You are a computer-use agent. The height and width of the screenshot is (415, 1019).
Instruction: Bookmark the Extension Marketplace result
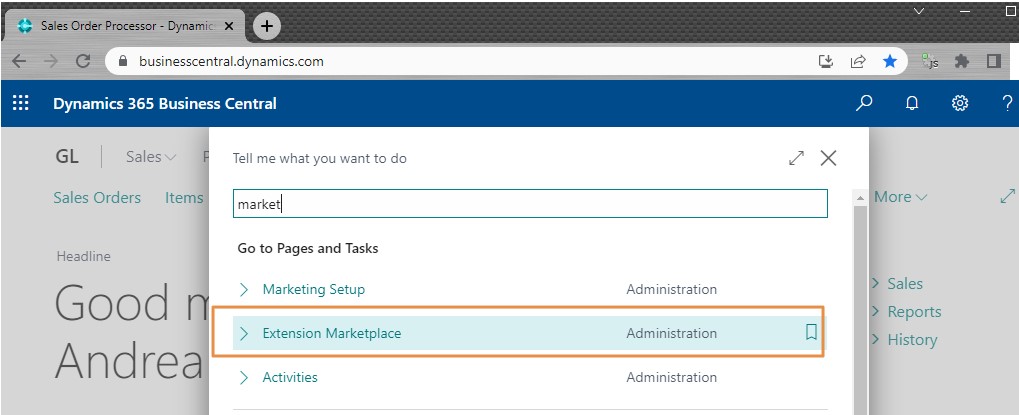coord(811,333)
